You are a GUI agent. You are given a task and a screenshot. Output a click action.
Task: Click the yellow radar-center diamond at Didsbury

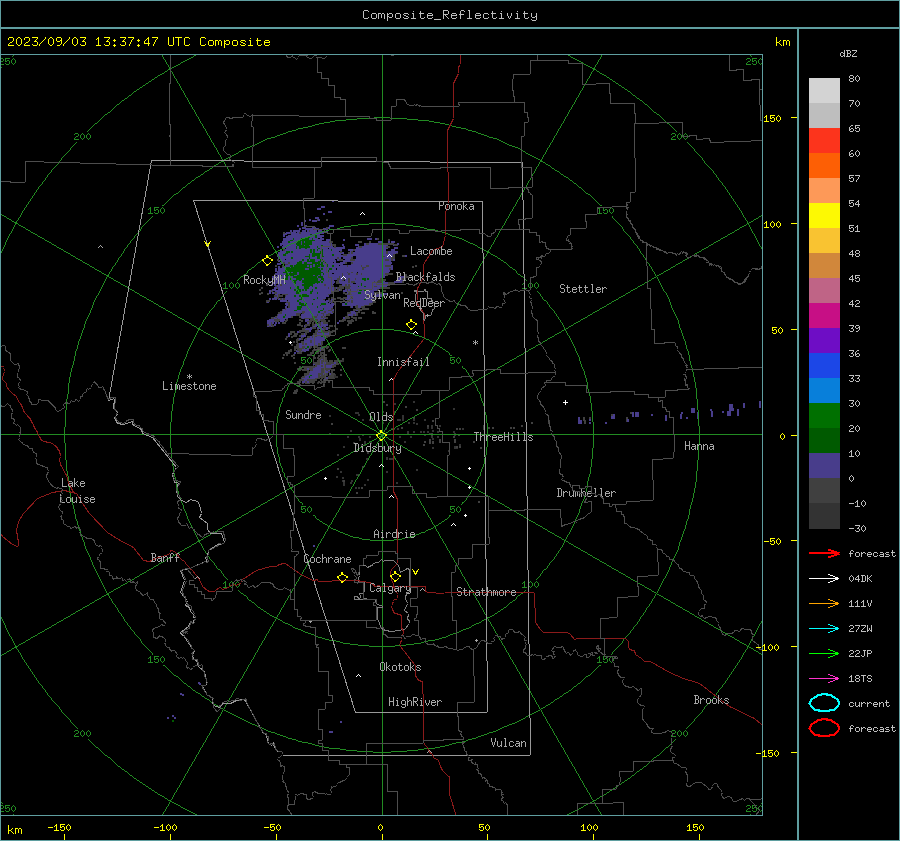(x=381, y=436)
